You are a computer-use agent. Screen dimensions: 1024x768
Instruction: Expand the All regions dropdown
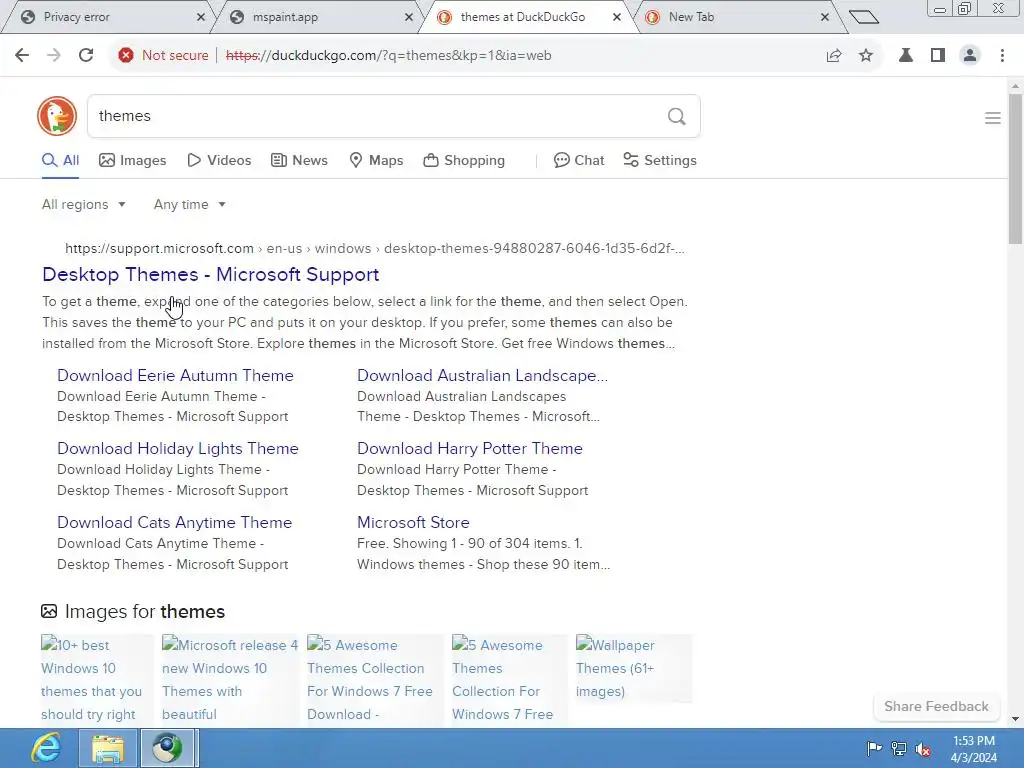point(84,204)
